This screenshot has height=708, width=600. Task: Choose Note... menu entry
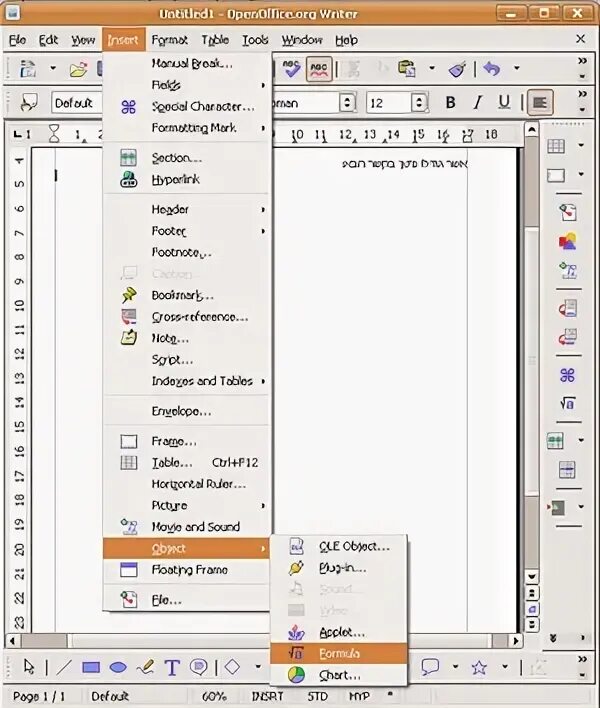click(187, 338)
